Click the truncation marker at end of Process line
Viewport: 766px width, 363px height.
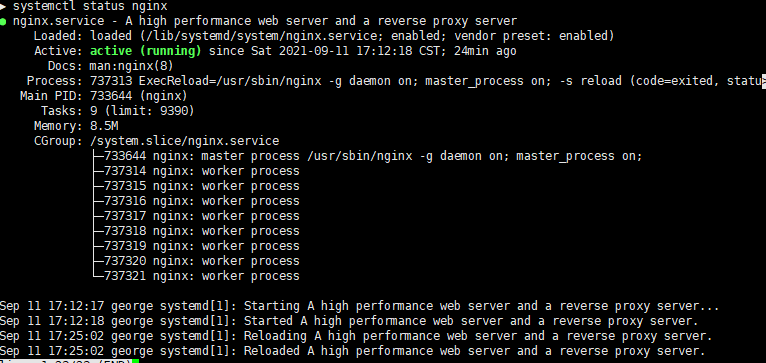(763, 81)
